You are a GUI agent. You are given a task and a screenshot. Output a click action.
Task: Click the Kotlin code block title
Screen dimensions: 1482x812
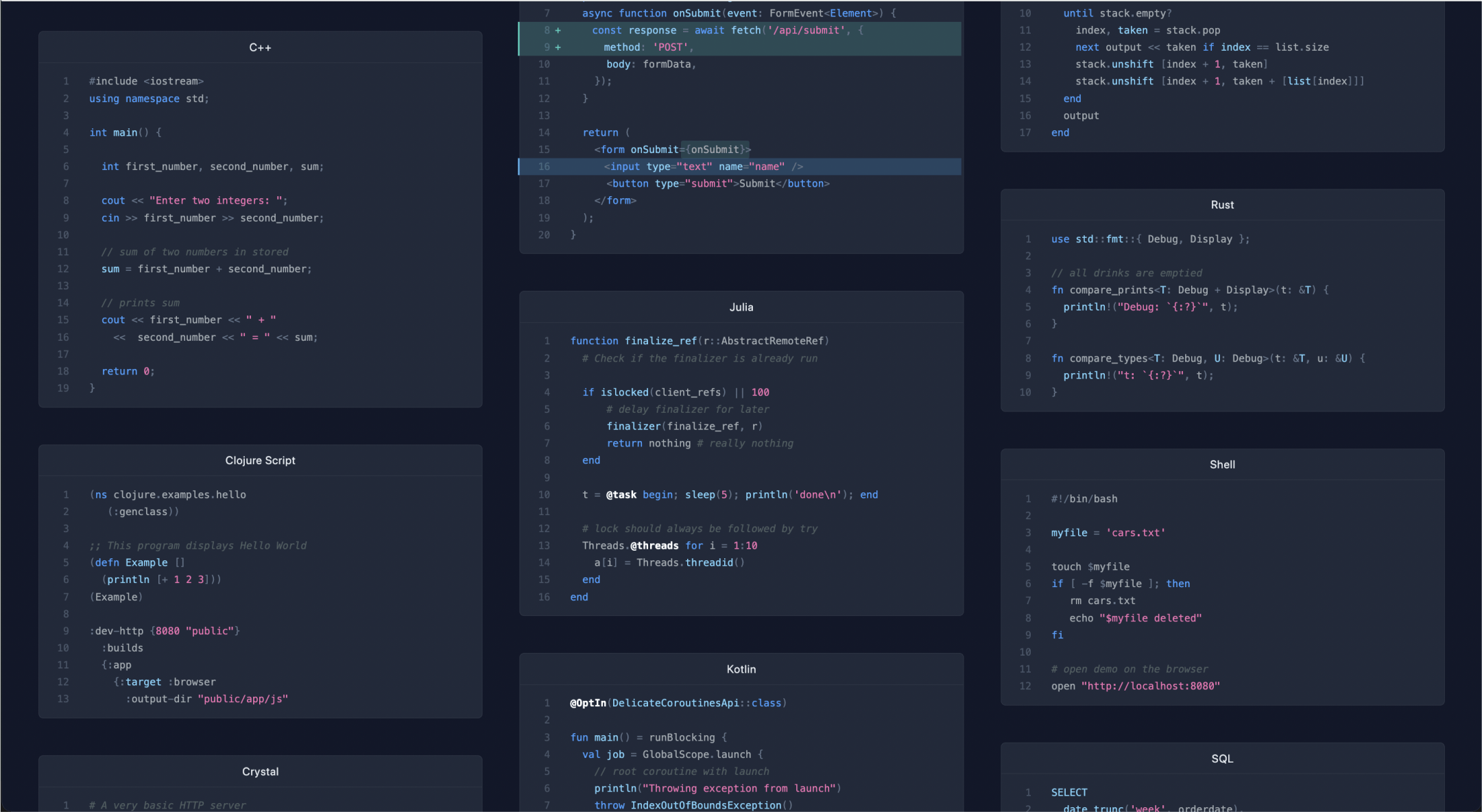741,669
